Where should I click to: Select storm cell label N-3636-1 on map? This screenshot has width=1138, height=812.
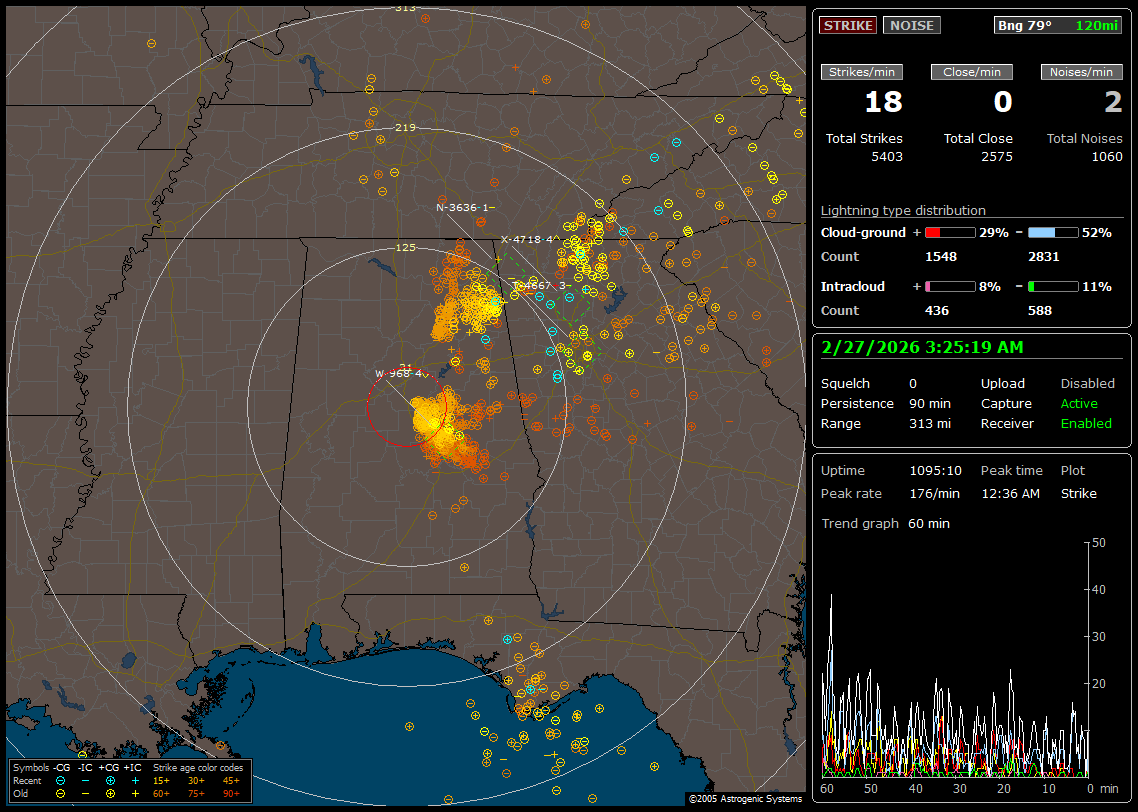(x=464, y=208)
